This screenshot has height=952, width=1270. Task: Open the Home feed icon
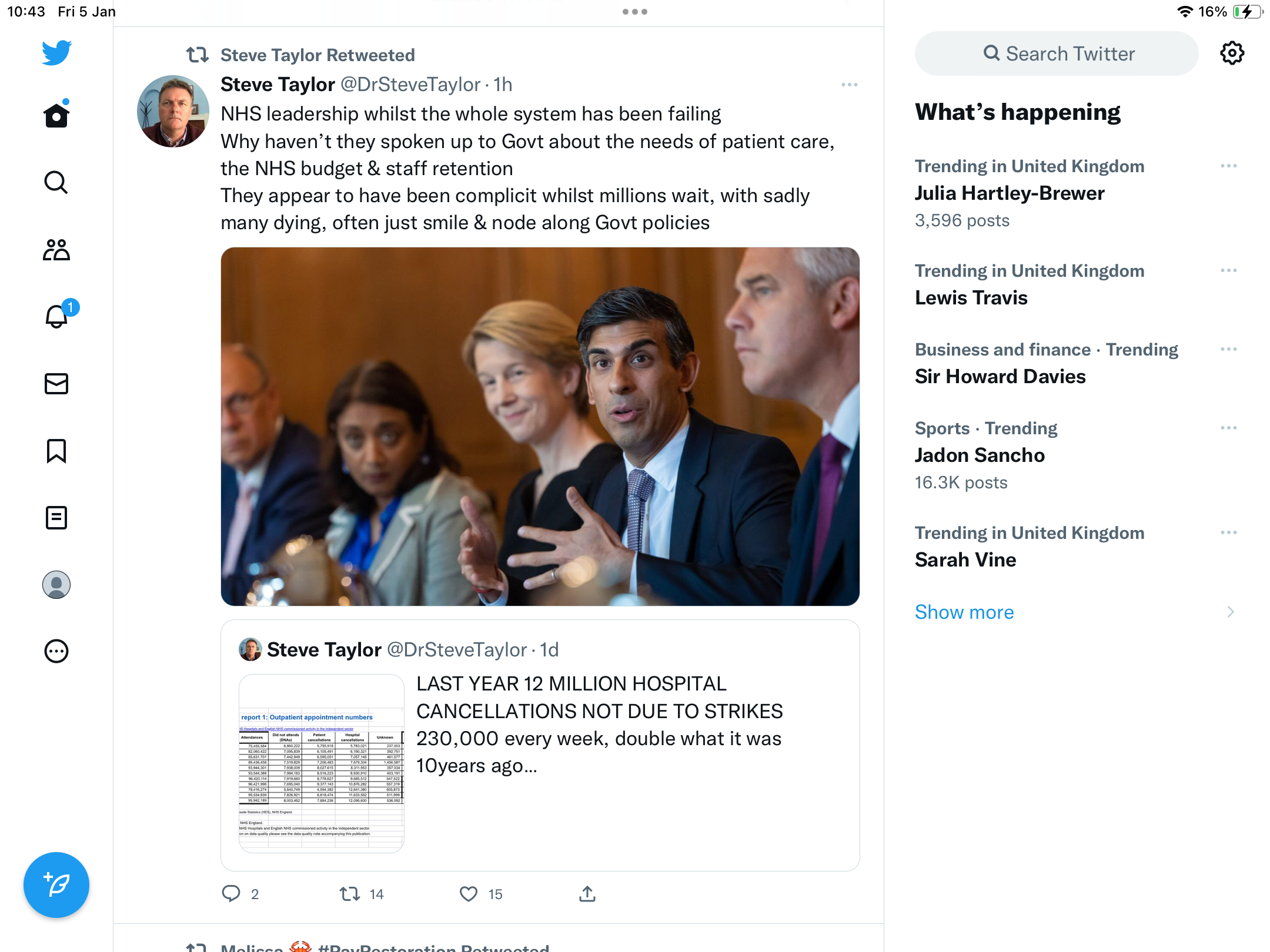[56, 115]
